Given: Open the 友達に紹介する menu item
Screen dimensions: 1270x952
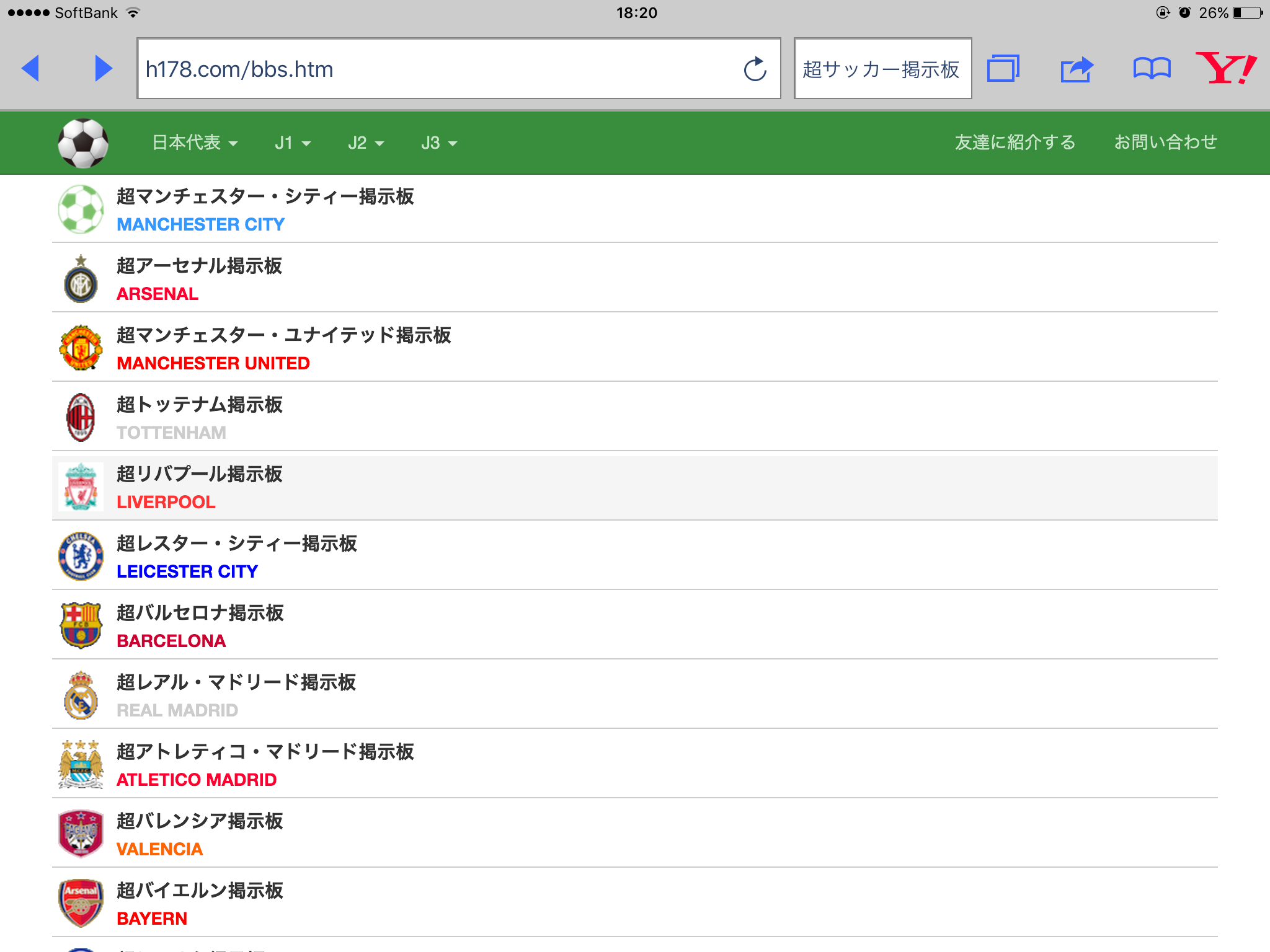Looking at the screenshot, I should pos(1015,143).
